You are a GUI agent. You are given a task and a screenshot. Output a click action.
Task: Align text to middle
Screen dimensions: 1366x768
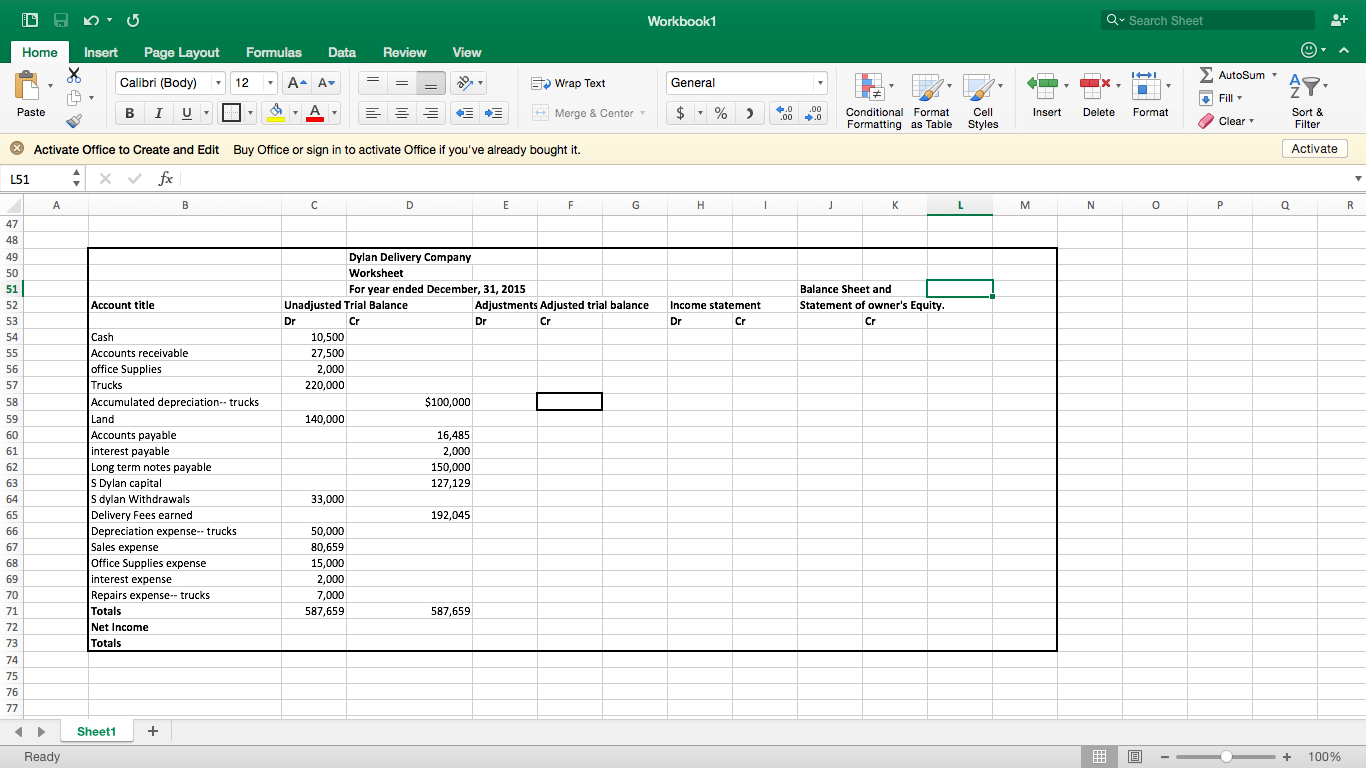point(400,83)
